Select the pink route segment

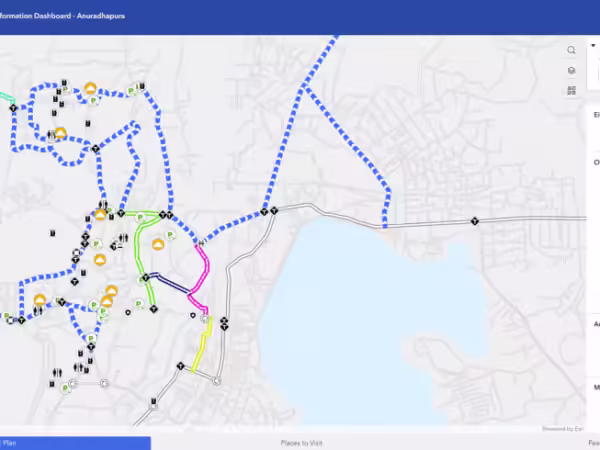(x=205, y=262)
